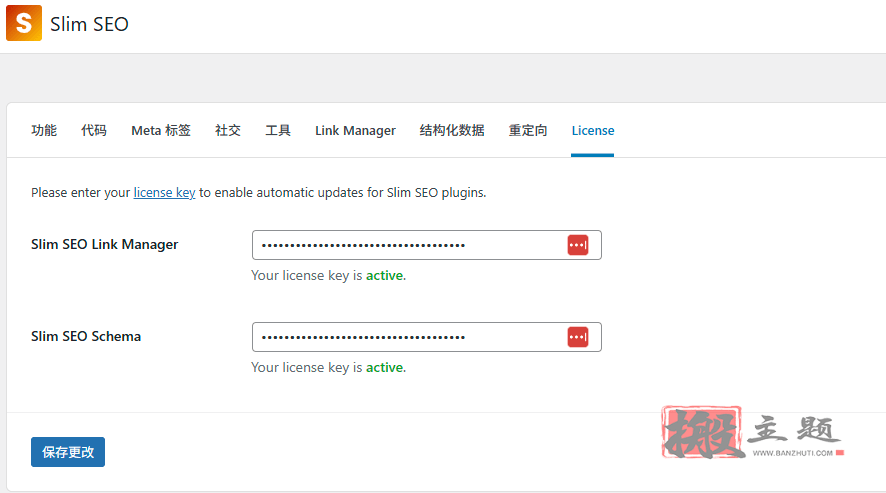
Task: Click the Slim SEO logo icon
Action: [24, 23]
